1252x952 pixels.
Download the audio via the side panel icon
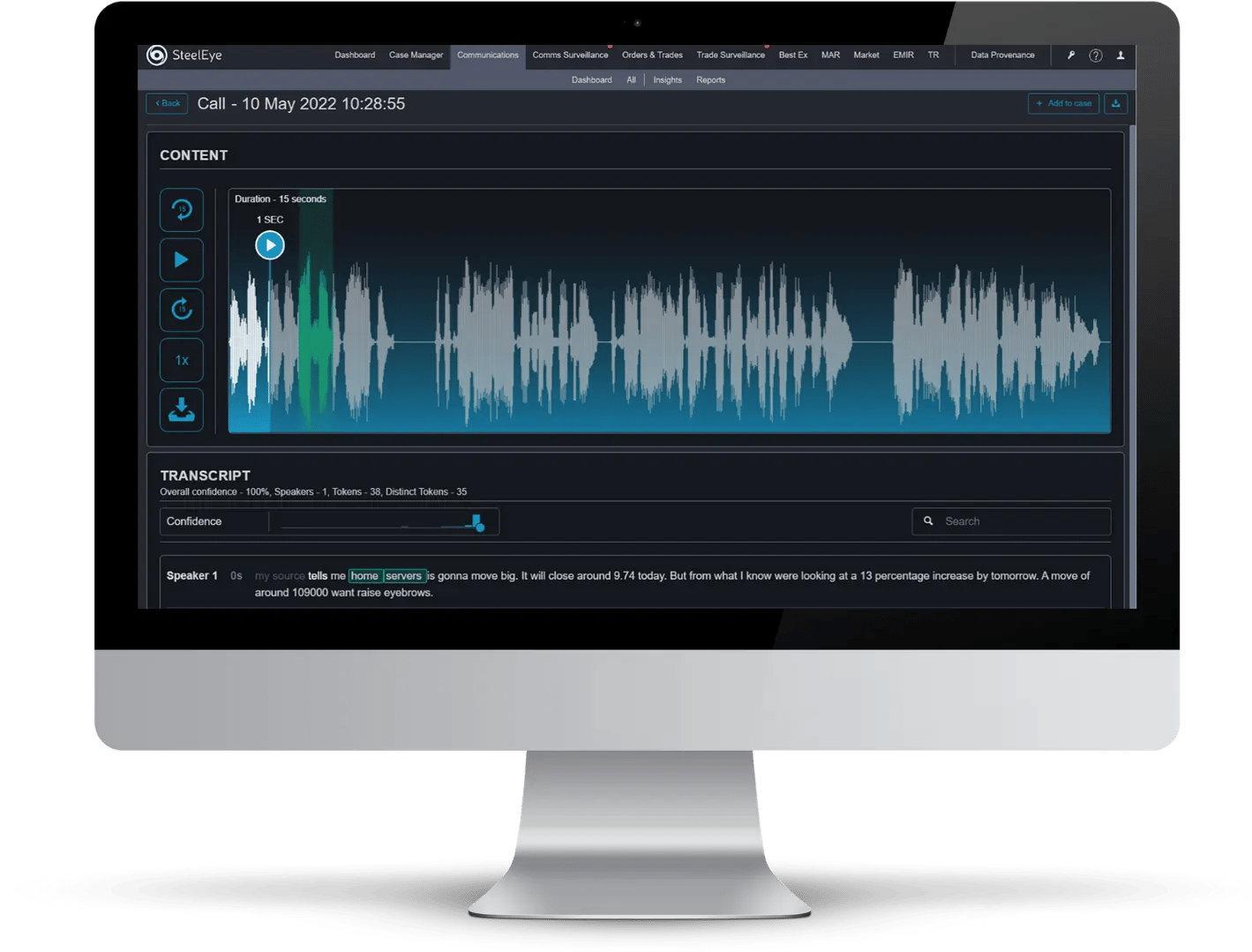182,410
